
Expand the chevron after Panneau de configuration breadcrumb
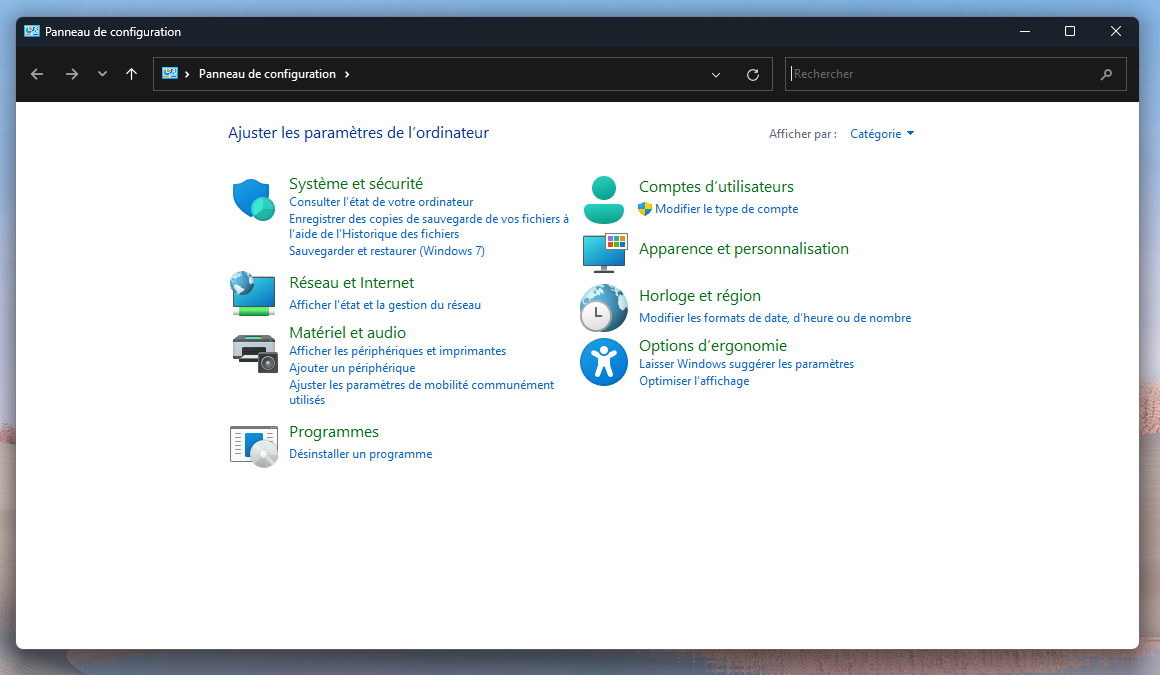click(x=347, y=74)
